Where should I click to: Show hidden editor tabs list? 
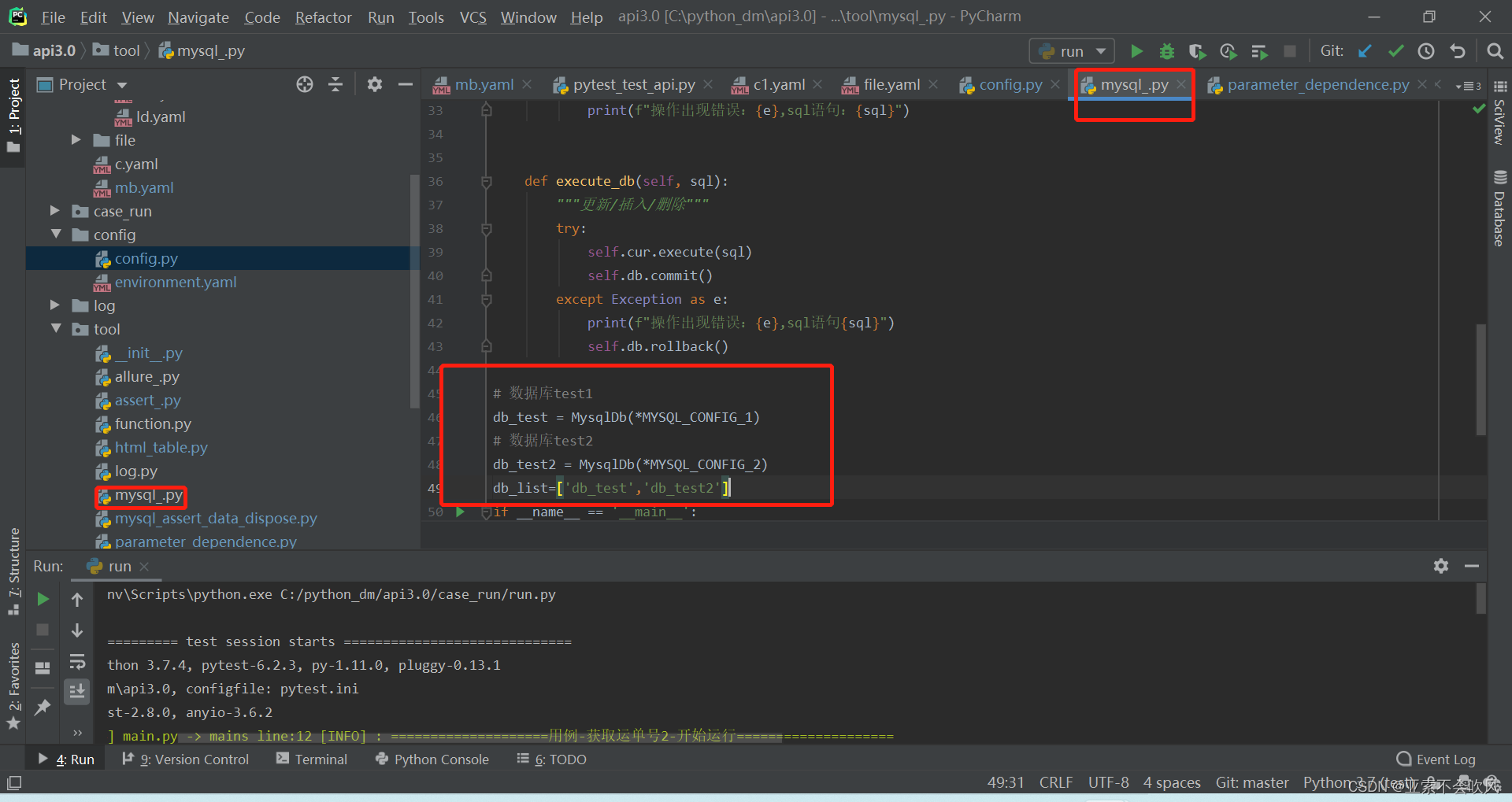[1469, 86]
